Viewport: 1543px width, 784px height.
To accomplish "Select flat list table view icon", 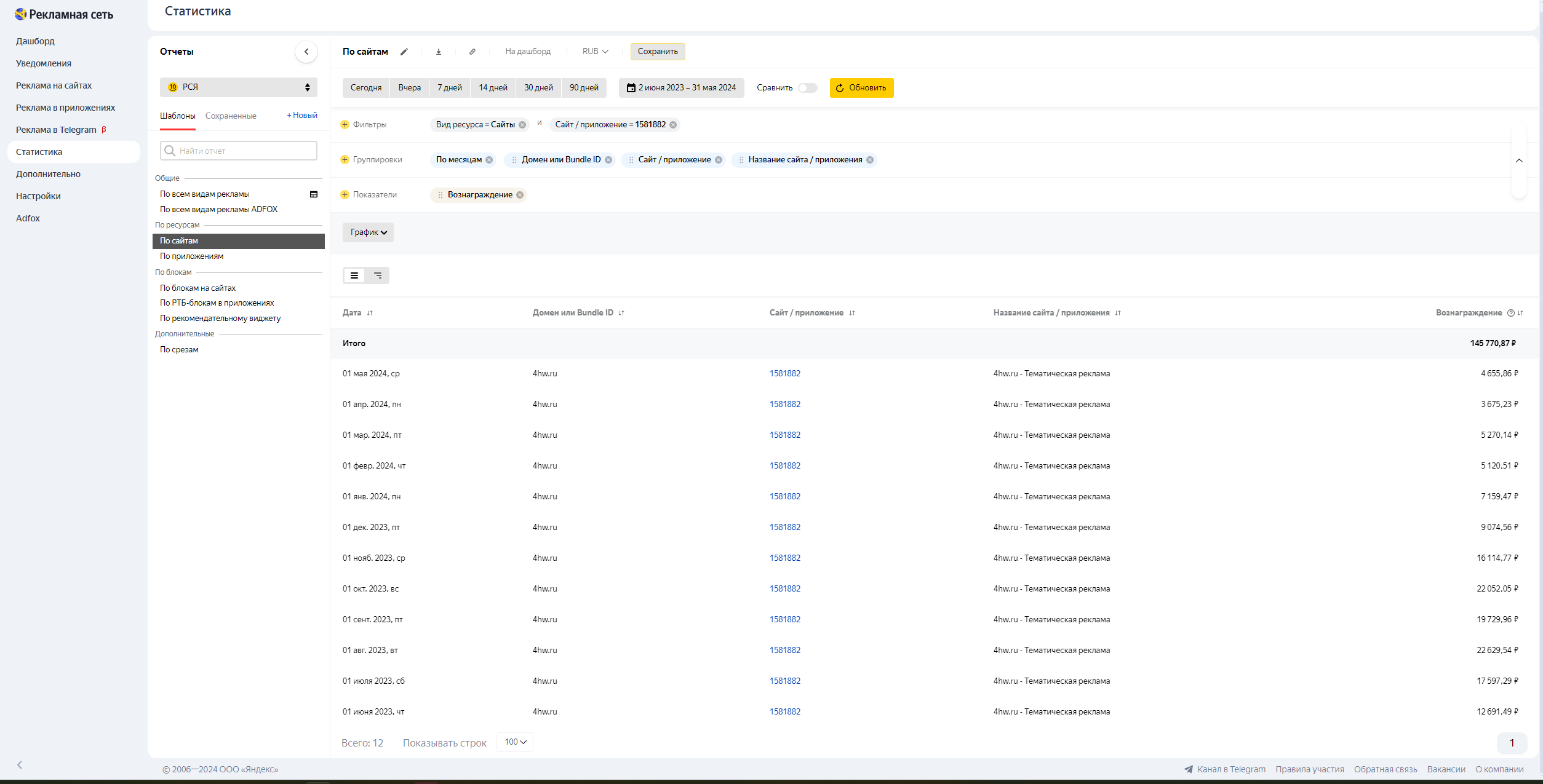I will 354,275.
